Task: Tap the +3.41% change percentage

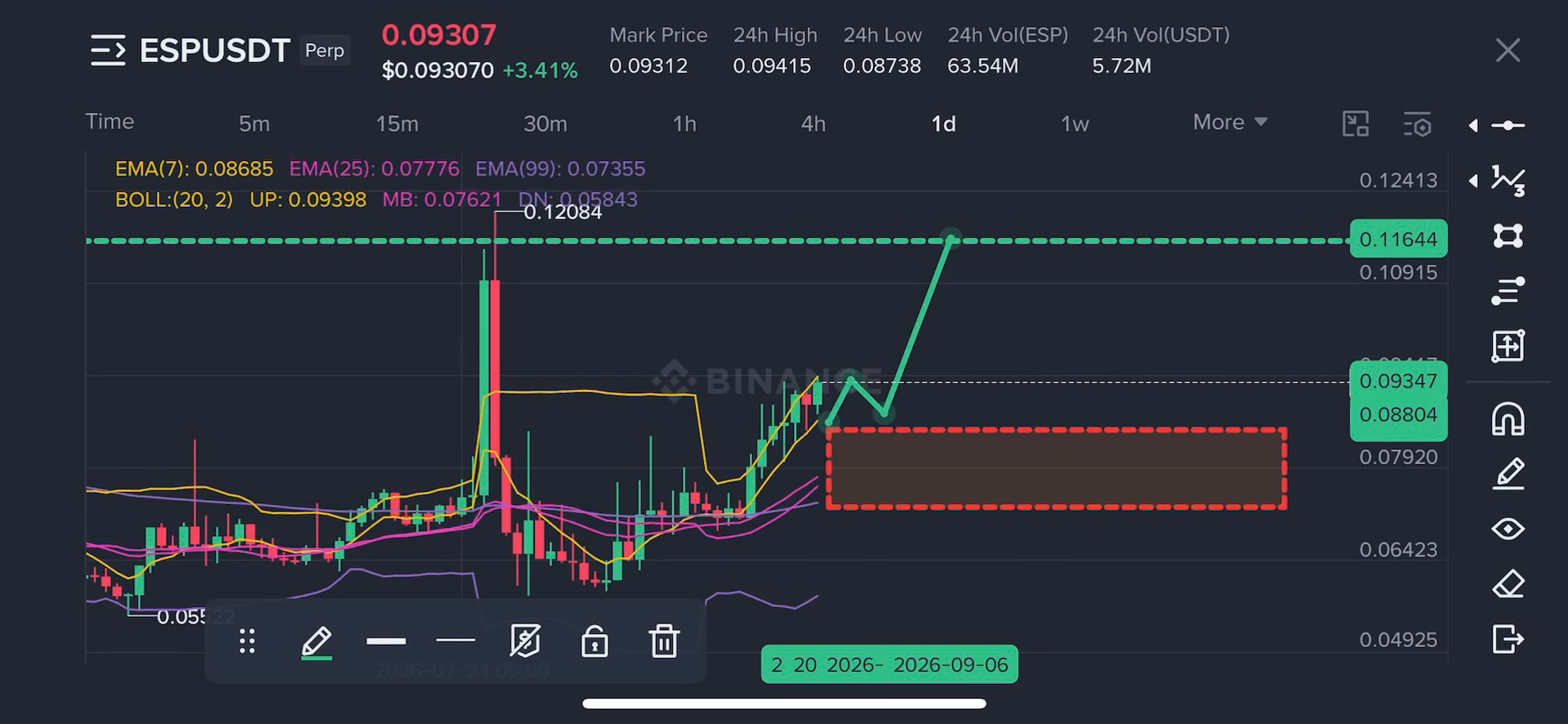Action: tap(540, 70)
